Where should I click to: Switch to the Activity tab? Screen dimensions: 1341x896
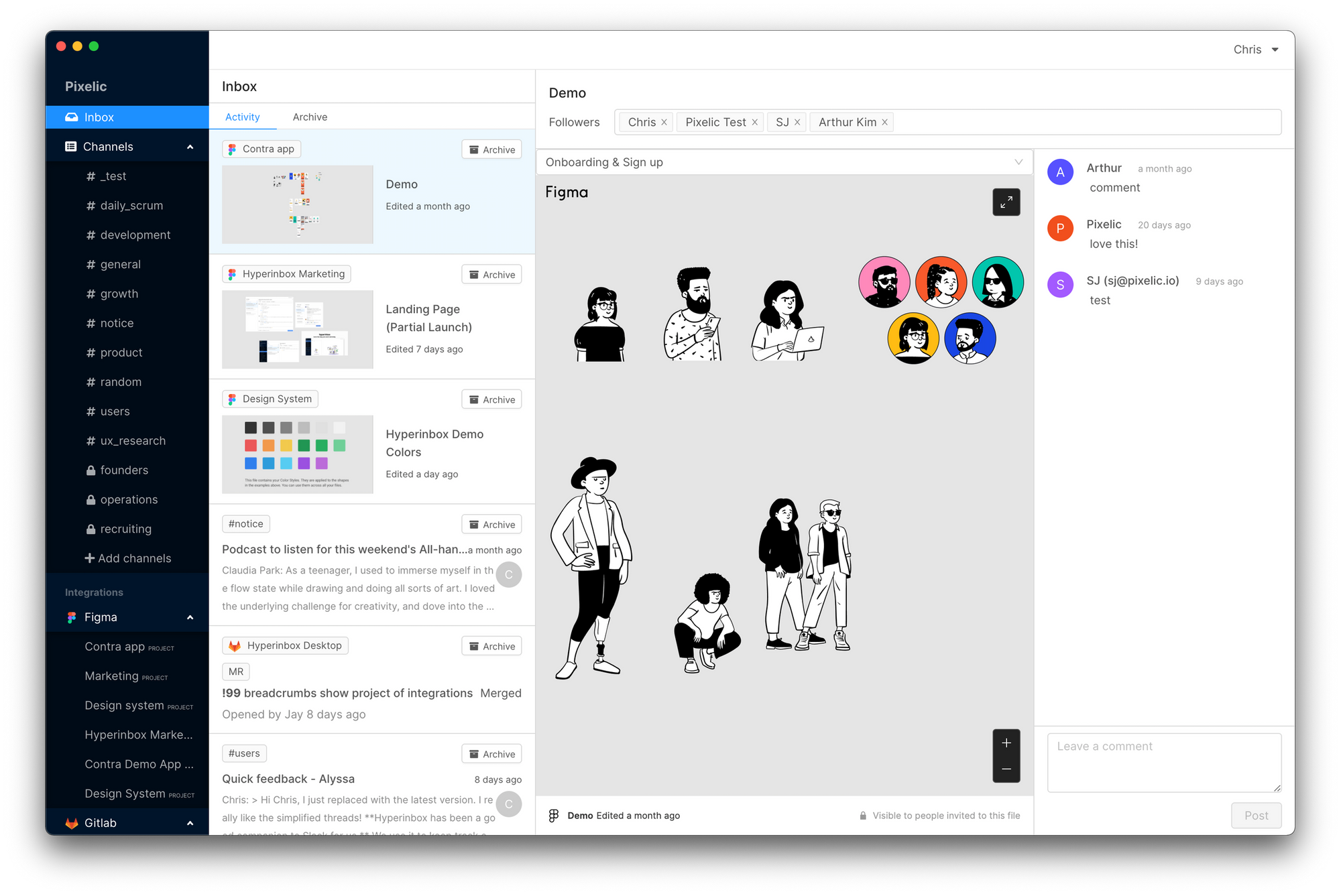(x=242, y=117)
